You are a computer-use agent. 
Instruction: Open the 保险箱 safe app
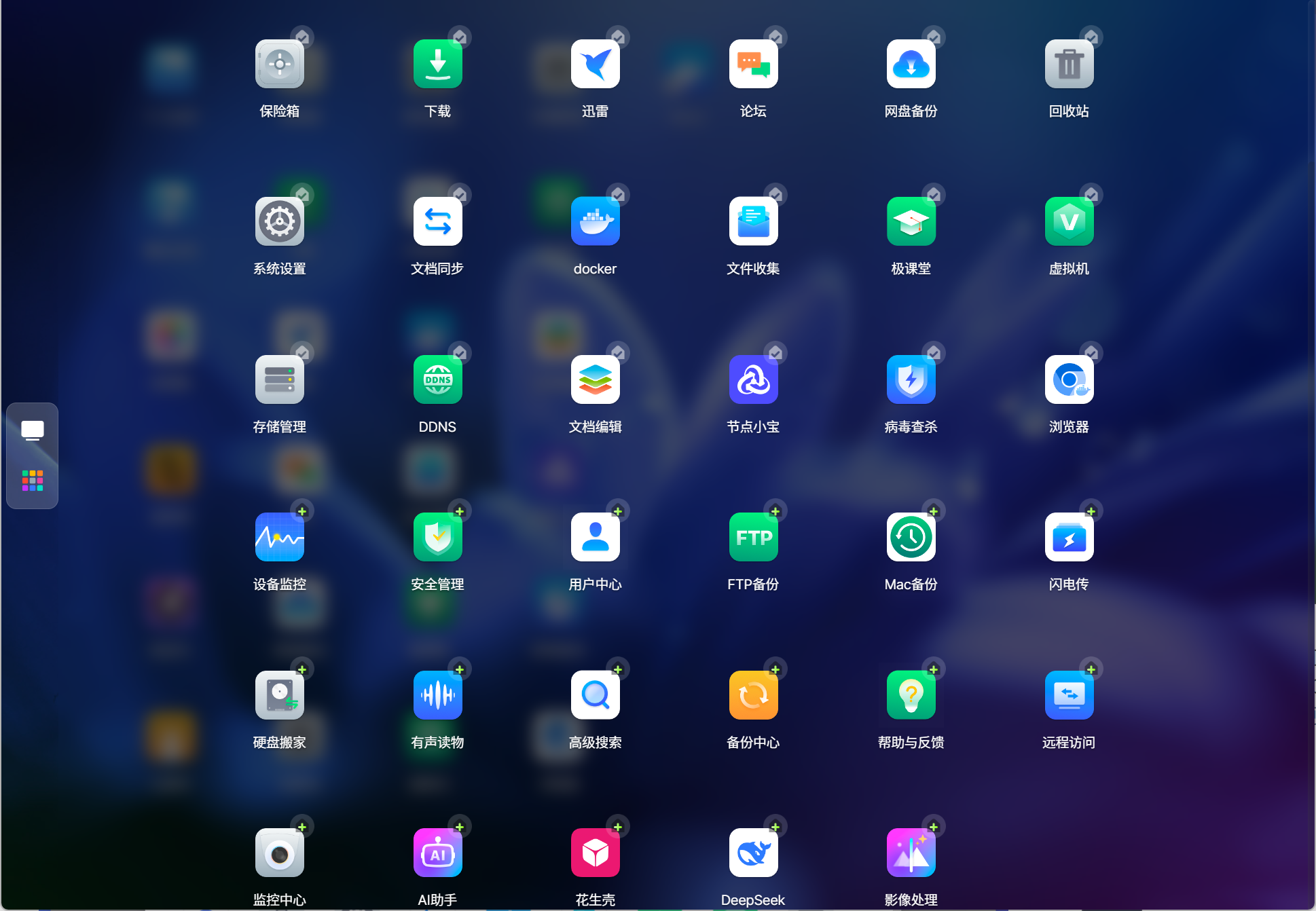(279, 64)
